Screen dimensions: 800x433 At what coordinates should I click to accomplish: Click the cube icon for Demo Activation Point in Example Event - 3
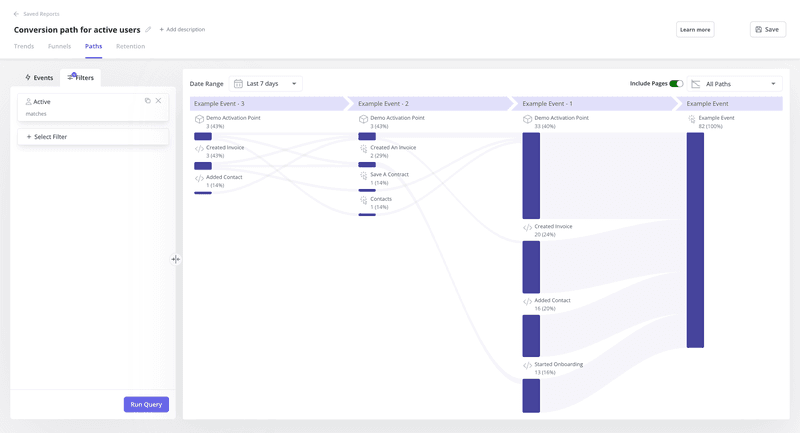[x=199, y=120]
